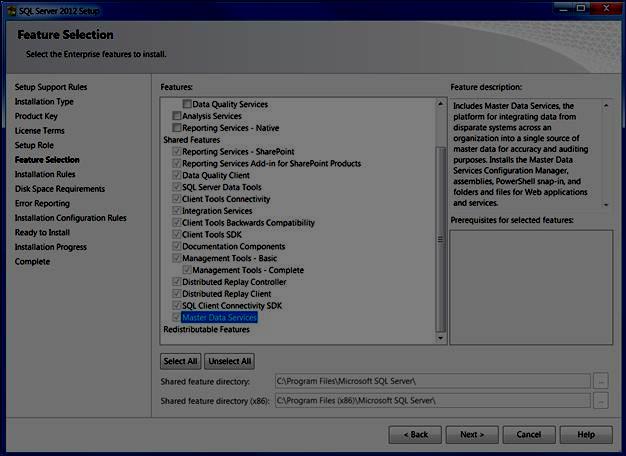
Task: Click the Redistributable Features group heading
Action: 206,329
